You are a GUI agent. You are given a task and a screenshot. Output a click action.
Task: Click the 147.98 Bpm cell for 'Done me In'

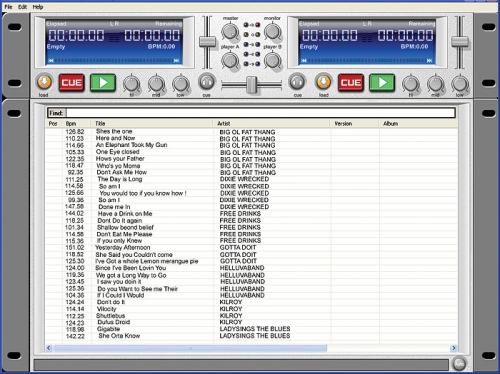click(74, 207)
